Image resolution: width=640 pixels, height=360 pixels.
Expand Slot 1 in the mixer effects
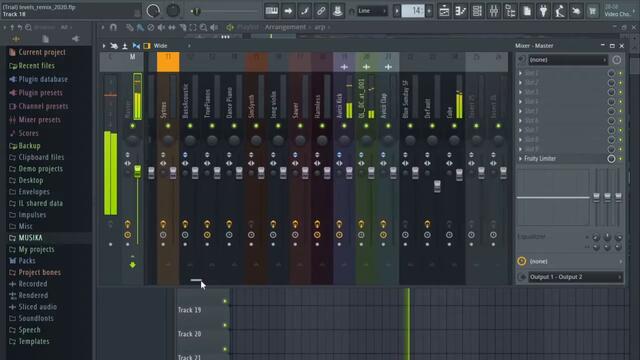(x=520, y=73)
